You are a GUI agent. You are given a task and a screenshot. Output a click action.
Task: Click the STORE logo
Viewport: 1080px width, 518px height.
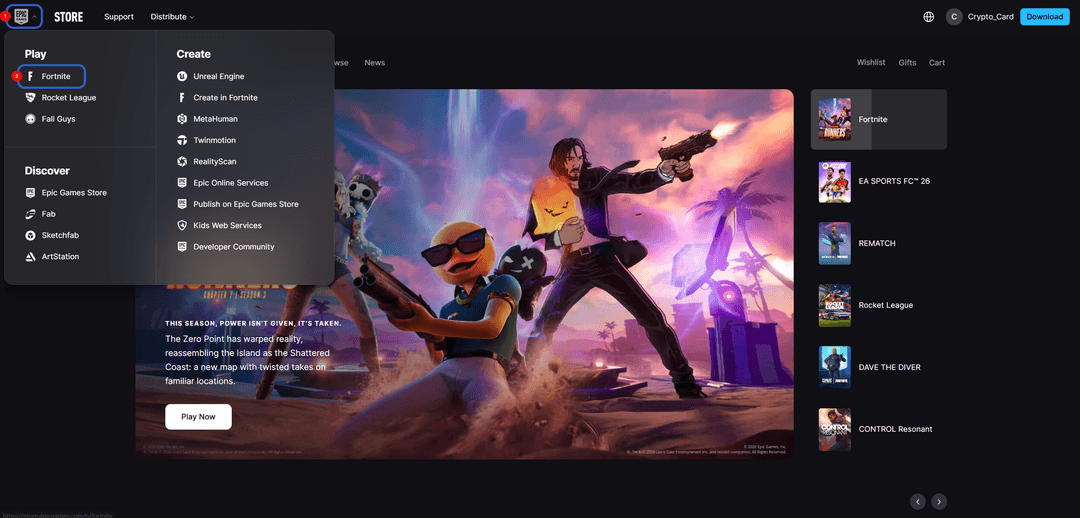[x=68, y=17]
